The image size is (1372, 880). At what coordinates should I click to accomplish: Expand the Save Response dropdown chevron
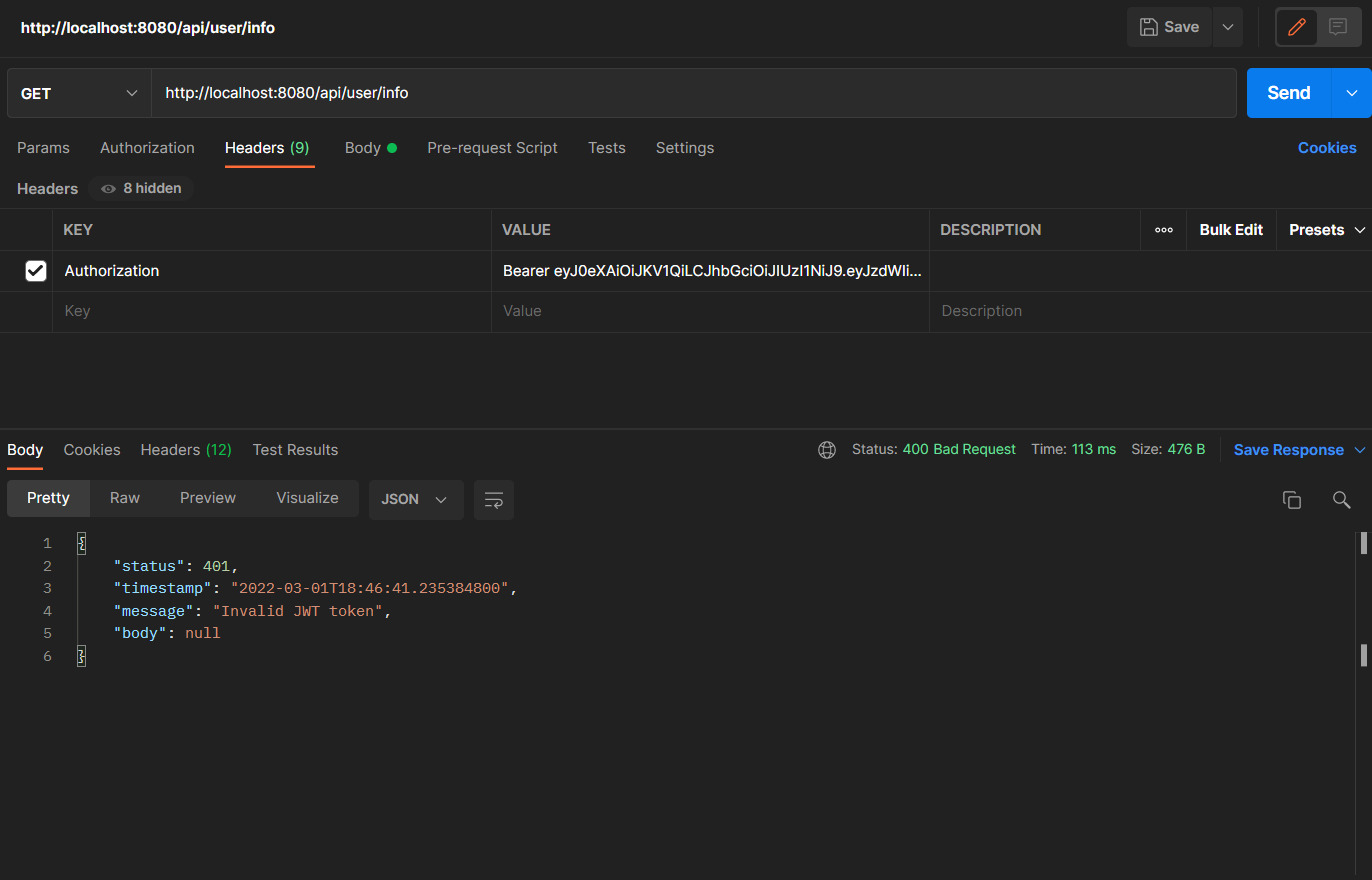(1360, 450)
